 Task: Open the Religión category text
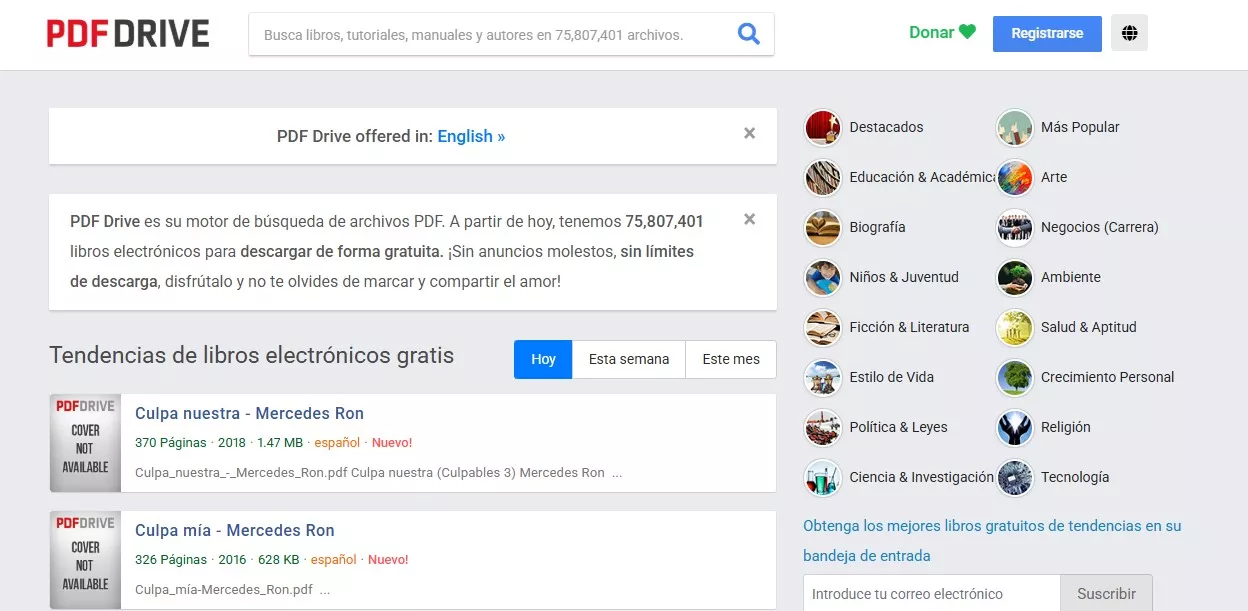point(1066,427)
